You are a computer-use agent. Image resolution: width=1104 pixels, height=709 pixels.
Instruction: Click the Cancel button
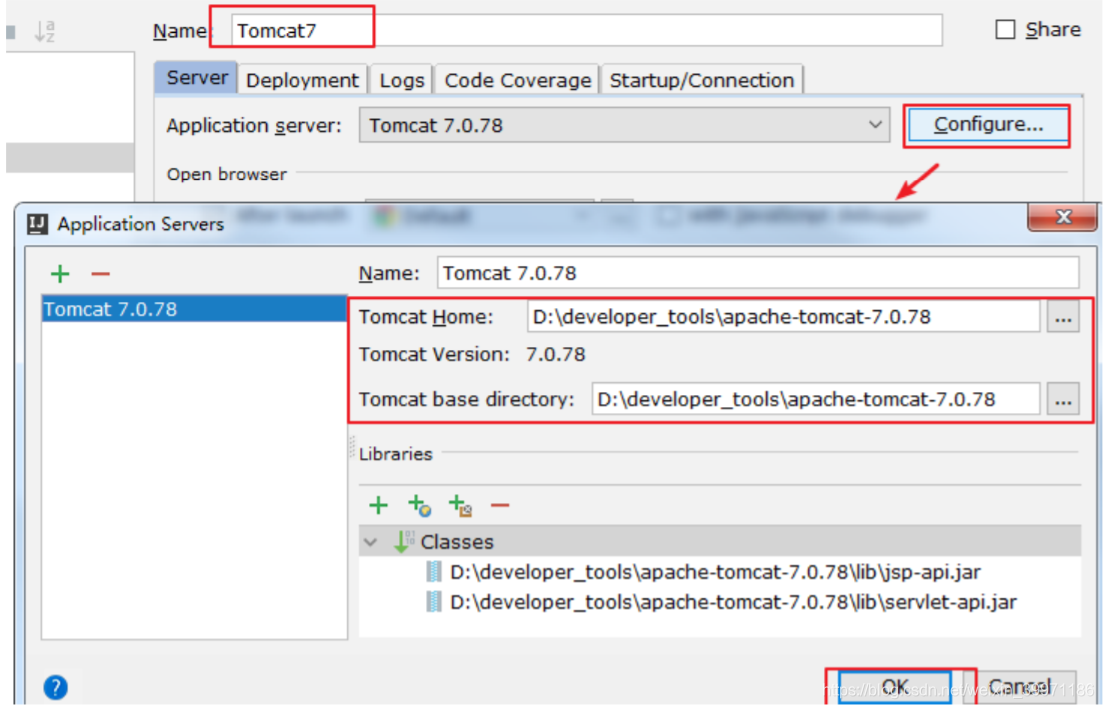point(1020,686)
